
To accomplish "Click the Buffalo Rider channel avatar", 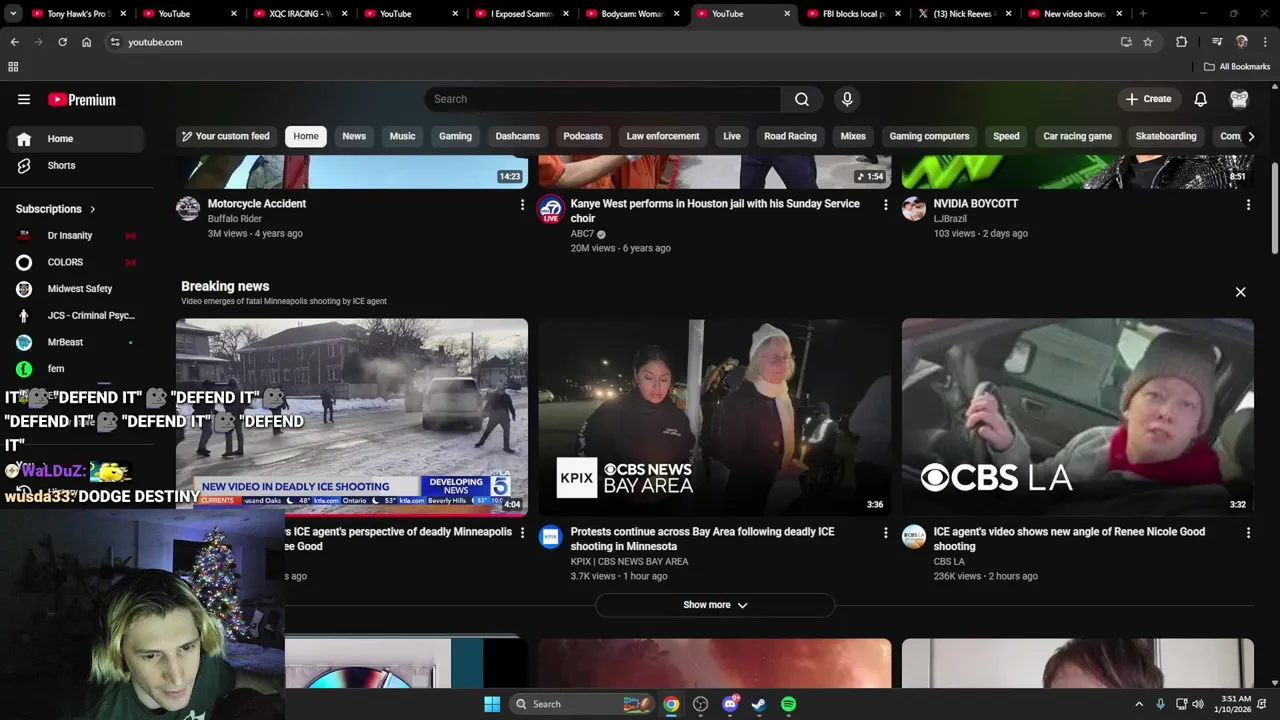I will [188, 208].
